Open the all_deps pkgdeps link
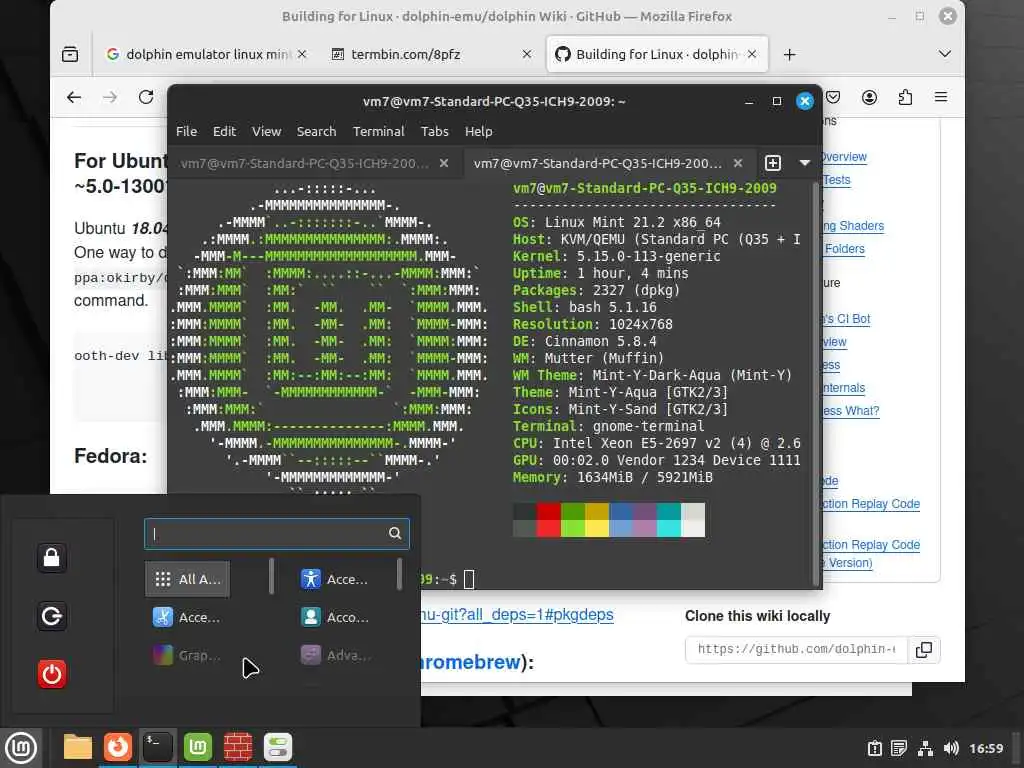This screenshot has height=768, width=1024. 518,615
